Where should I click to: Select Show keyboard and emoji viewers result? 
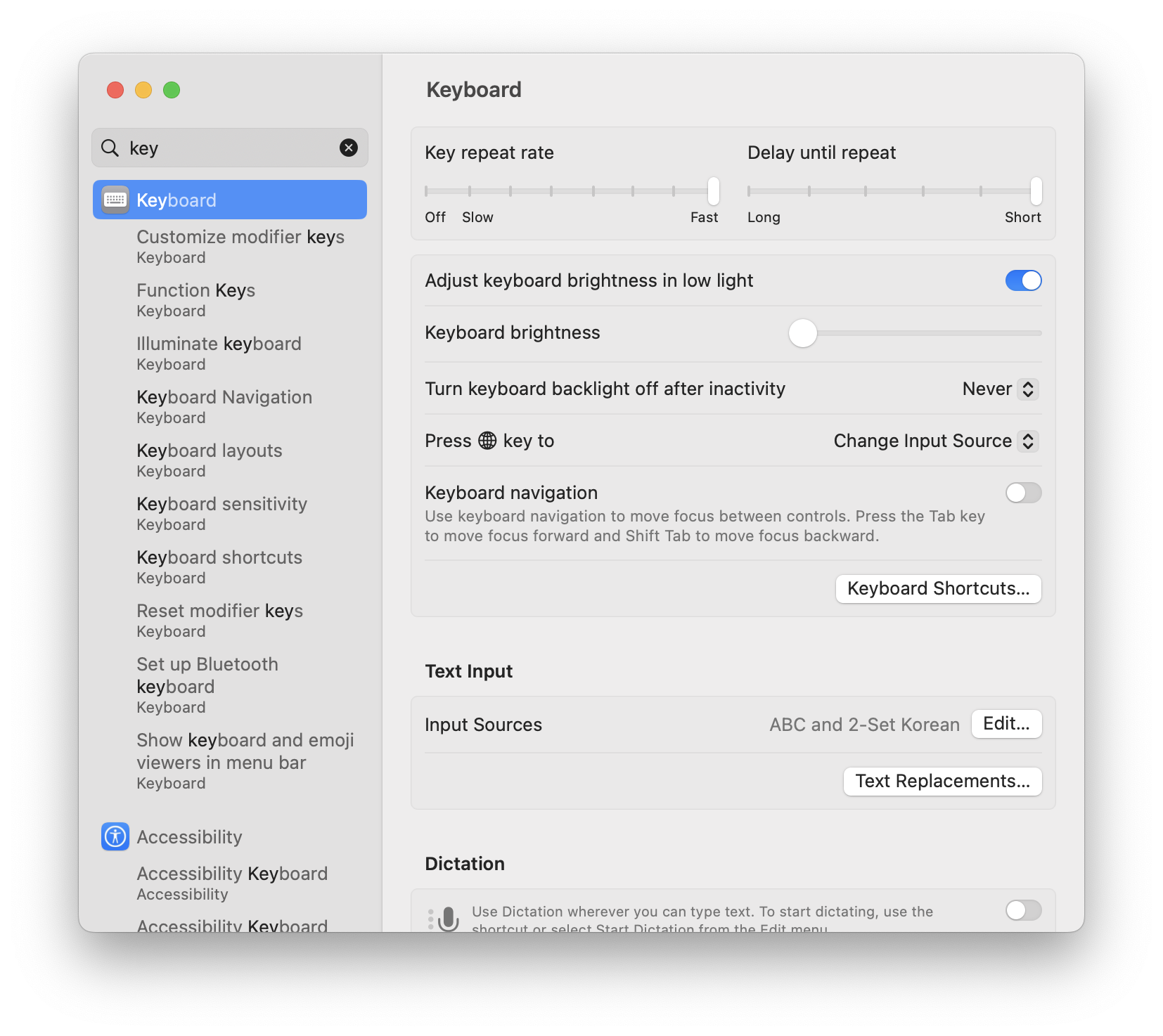point(245,760)
